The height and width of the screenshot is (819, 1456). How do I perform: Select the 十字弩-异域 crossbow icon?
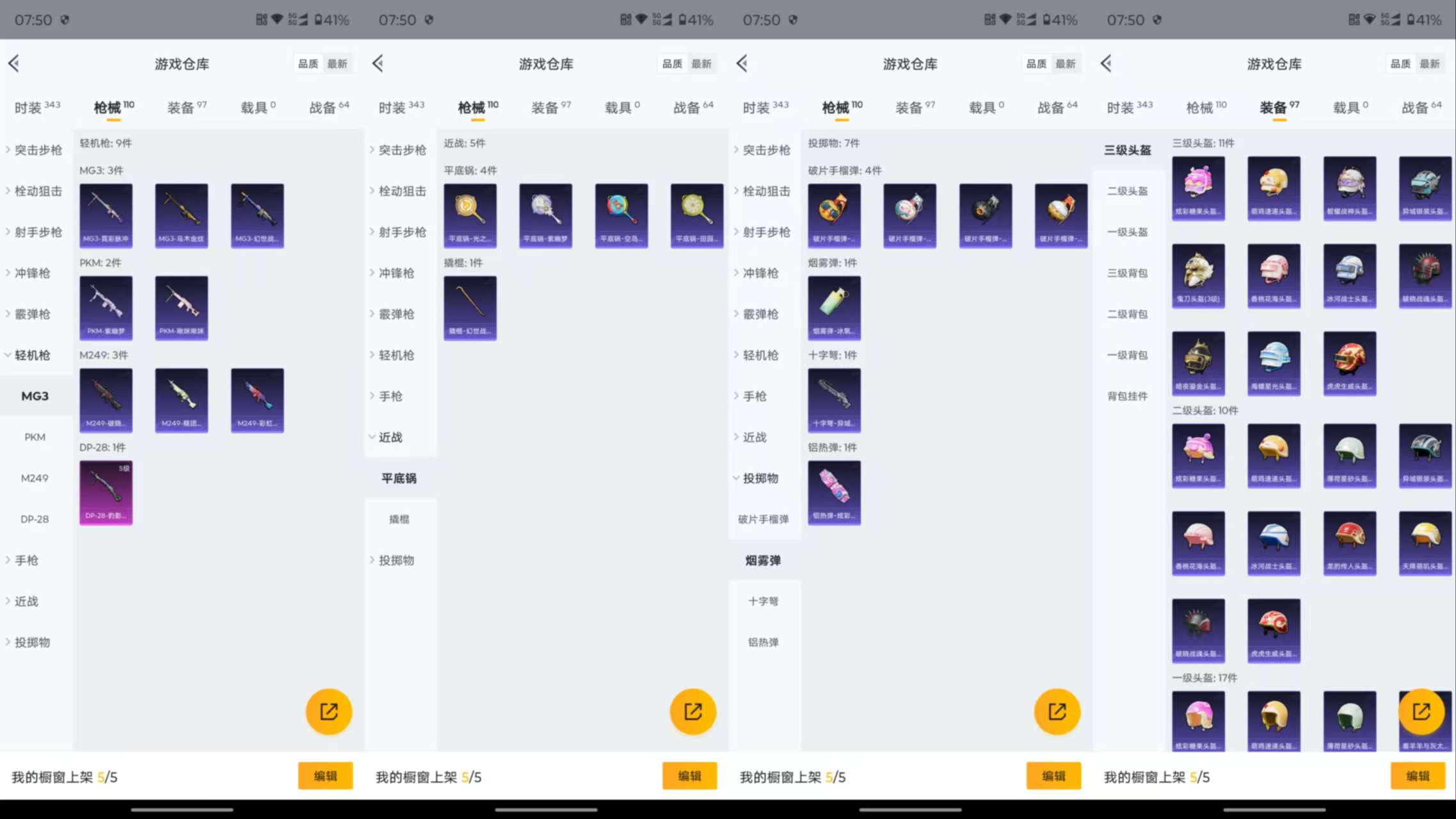point(834,400)
